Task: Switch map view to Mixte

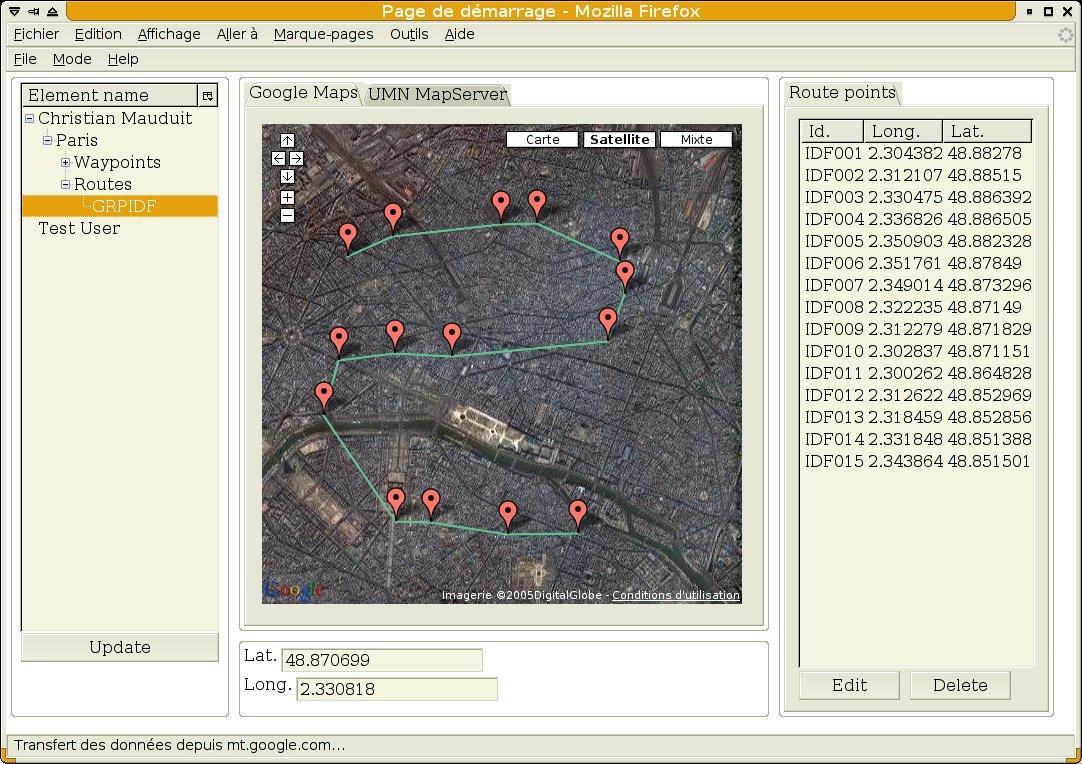Action: tap(696, 140)
